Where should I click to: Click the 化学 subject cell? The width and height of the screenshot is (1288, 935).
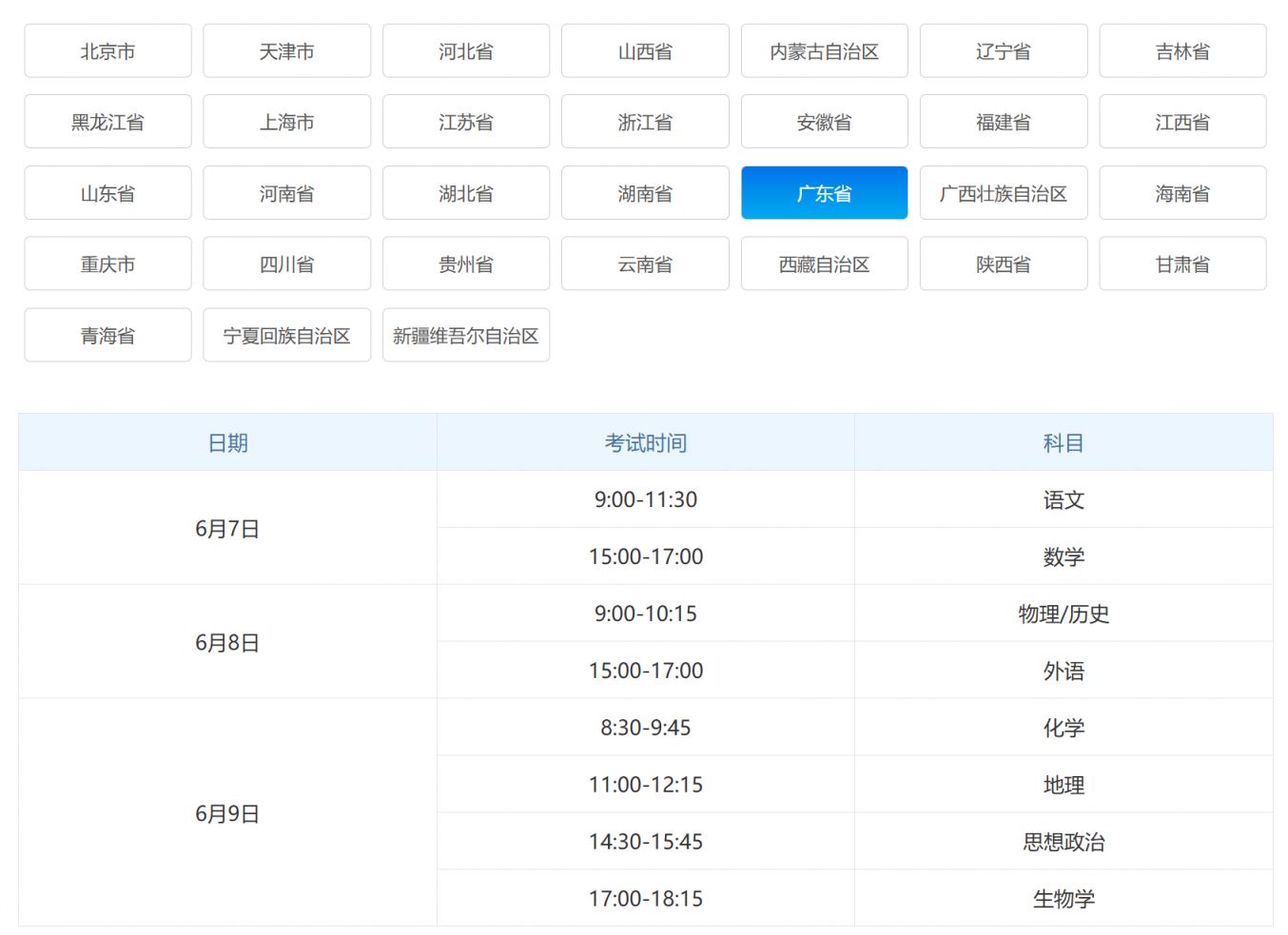[x=1064, y=728]
